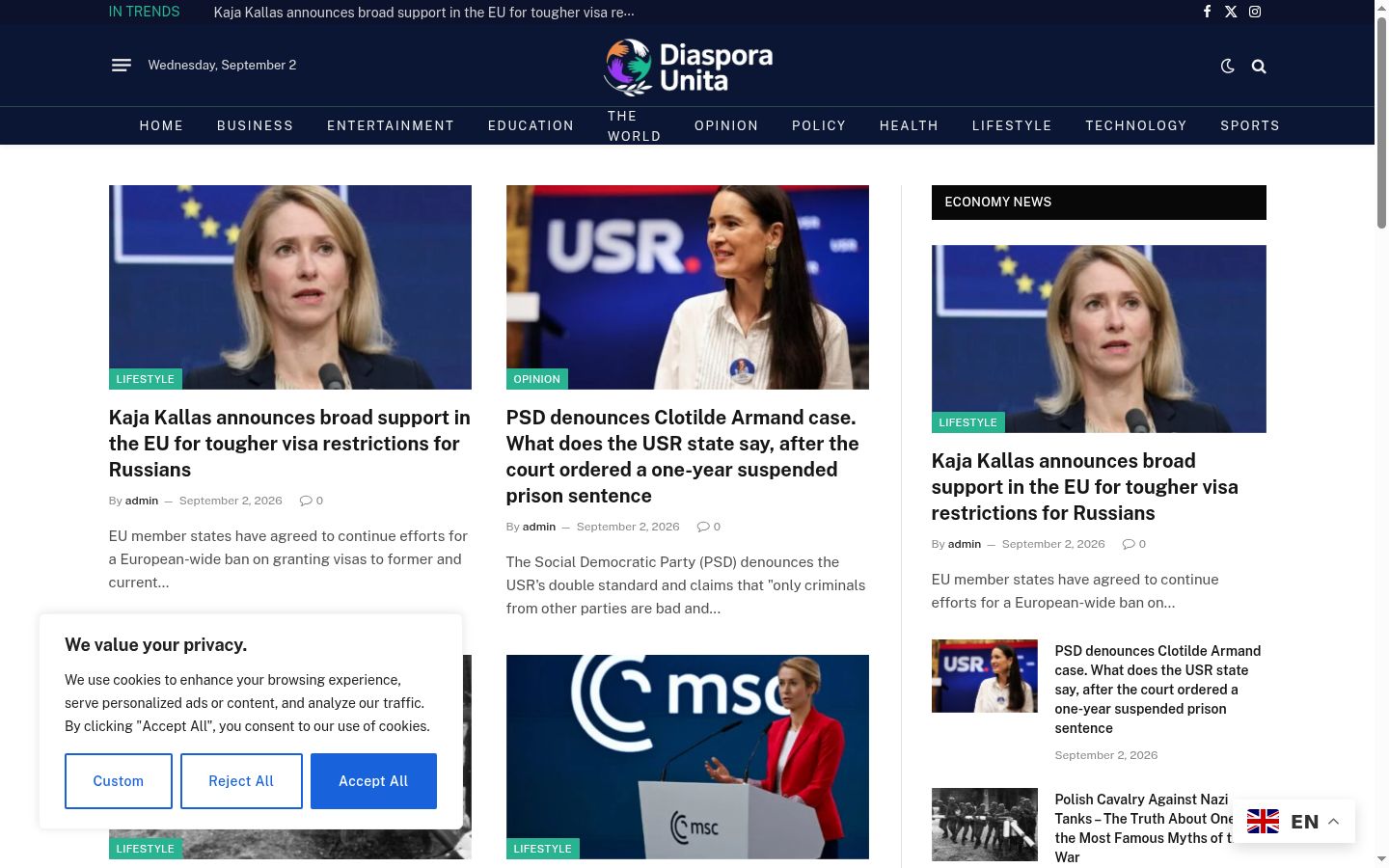
Task: Select EDUCATION in the navigation bar
Action: [x=531, y=125]
